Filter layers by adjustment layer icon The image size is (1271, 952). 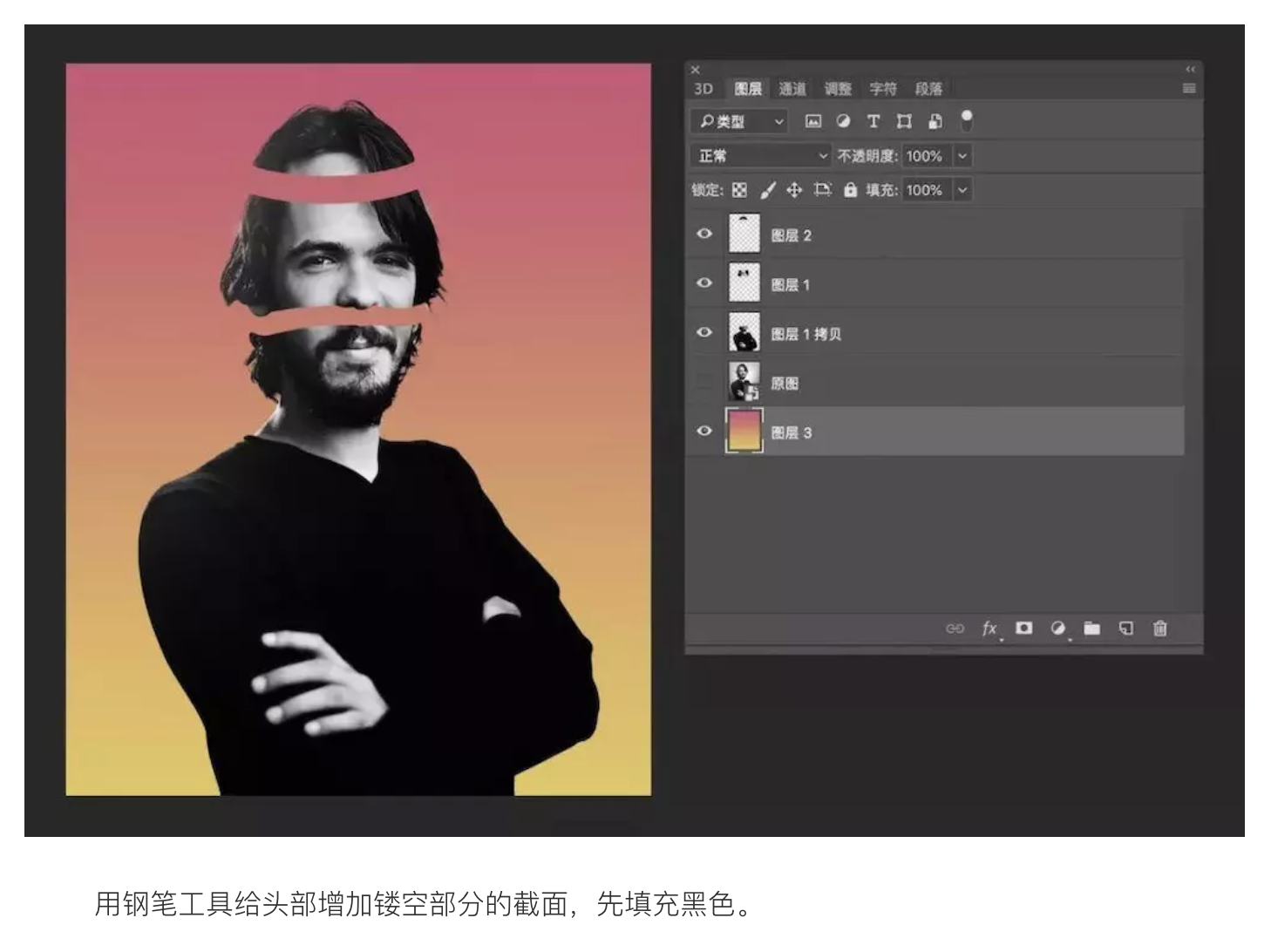coord(843,122)
